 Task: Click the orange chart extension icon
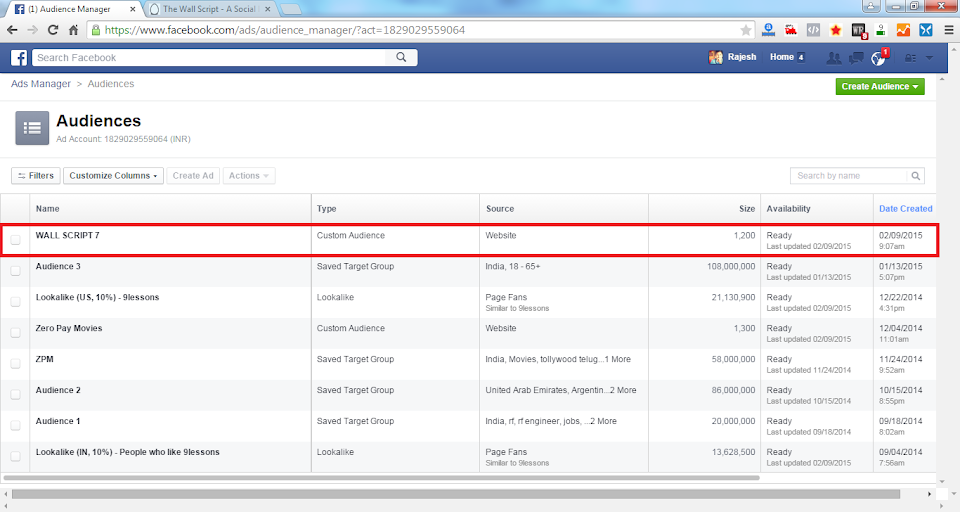point(903,29)
